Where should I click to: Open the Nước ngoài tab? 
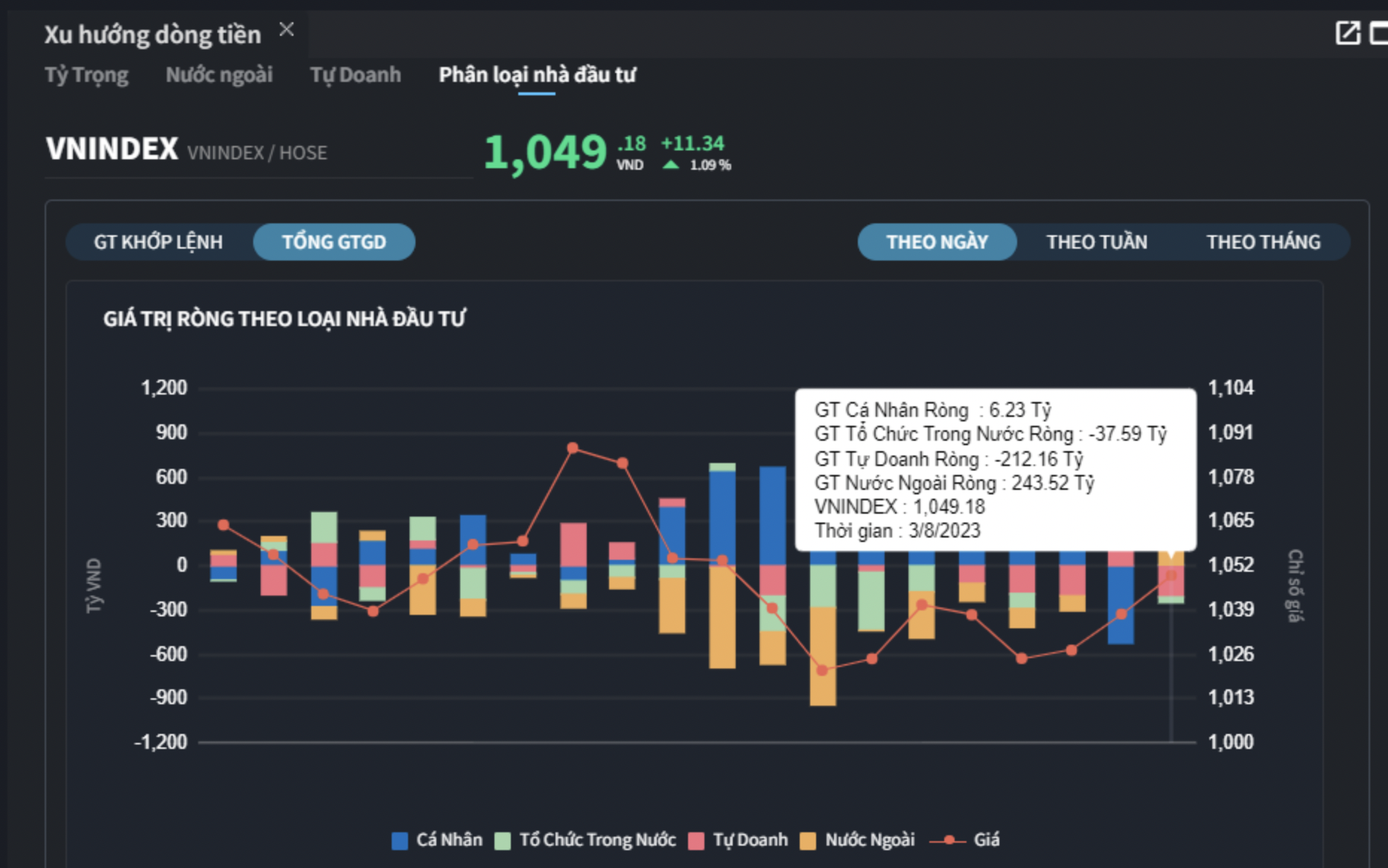click(219, 75)
